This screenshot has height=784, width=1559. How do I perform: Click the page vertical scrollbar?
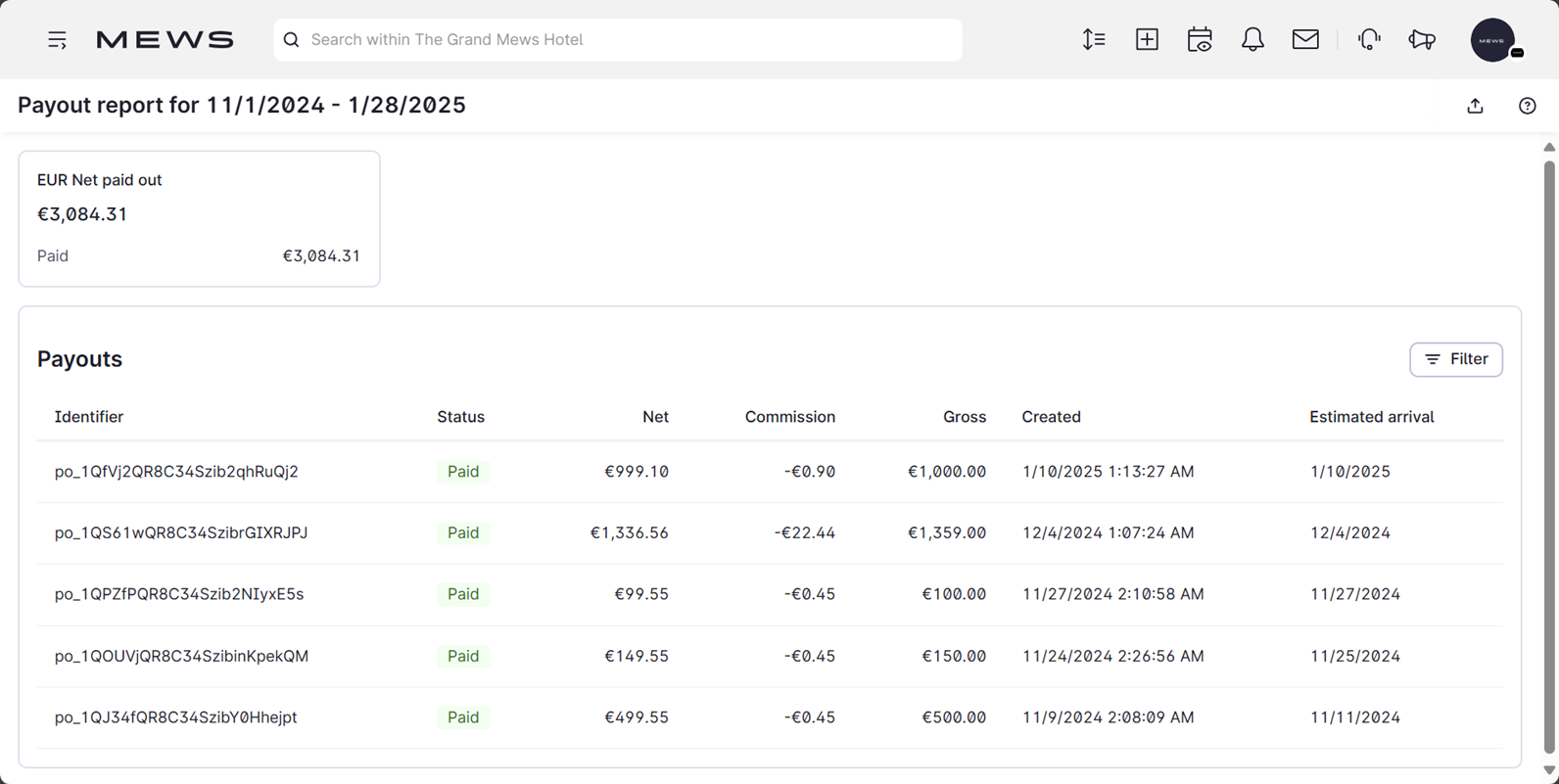click(1549, 458)
